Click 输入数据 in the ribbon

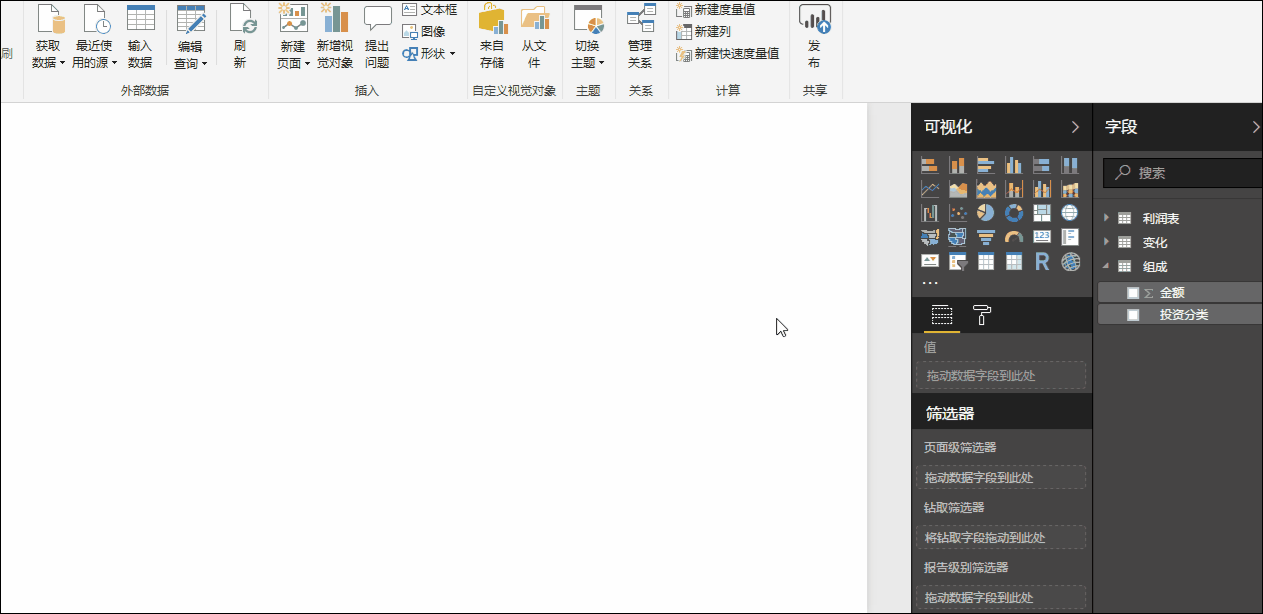140,37
